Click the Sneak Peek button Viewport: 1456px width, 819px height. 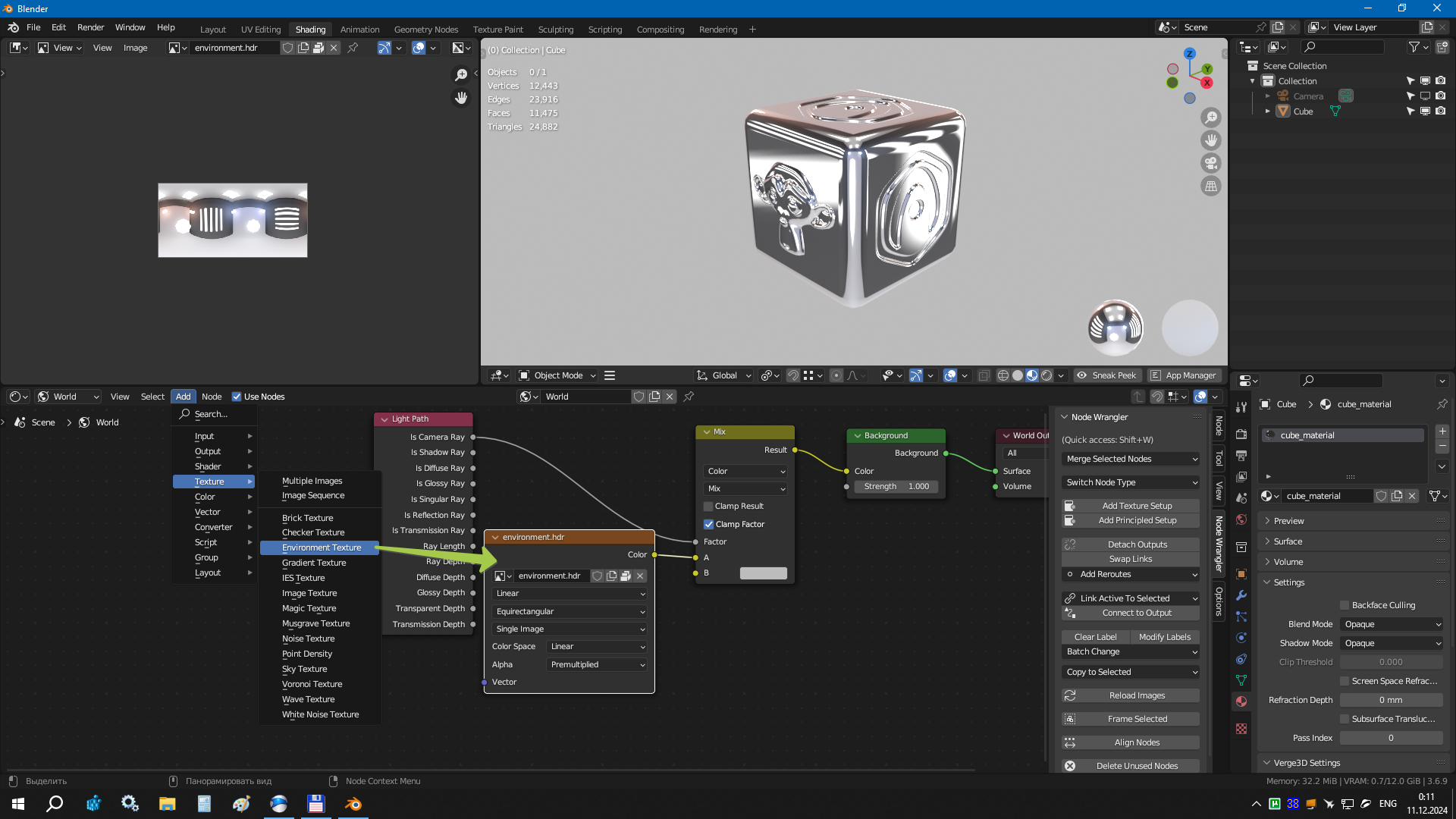(x=1106, y=375)
